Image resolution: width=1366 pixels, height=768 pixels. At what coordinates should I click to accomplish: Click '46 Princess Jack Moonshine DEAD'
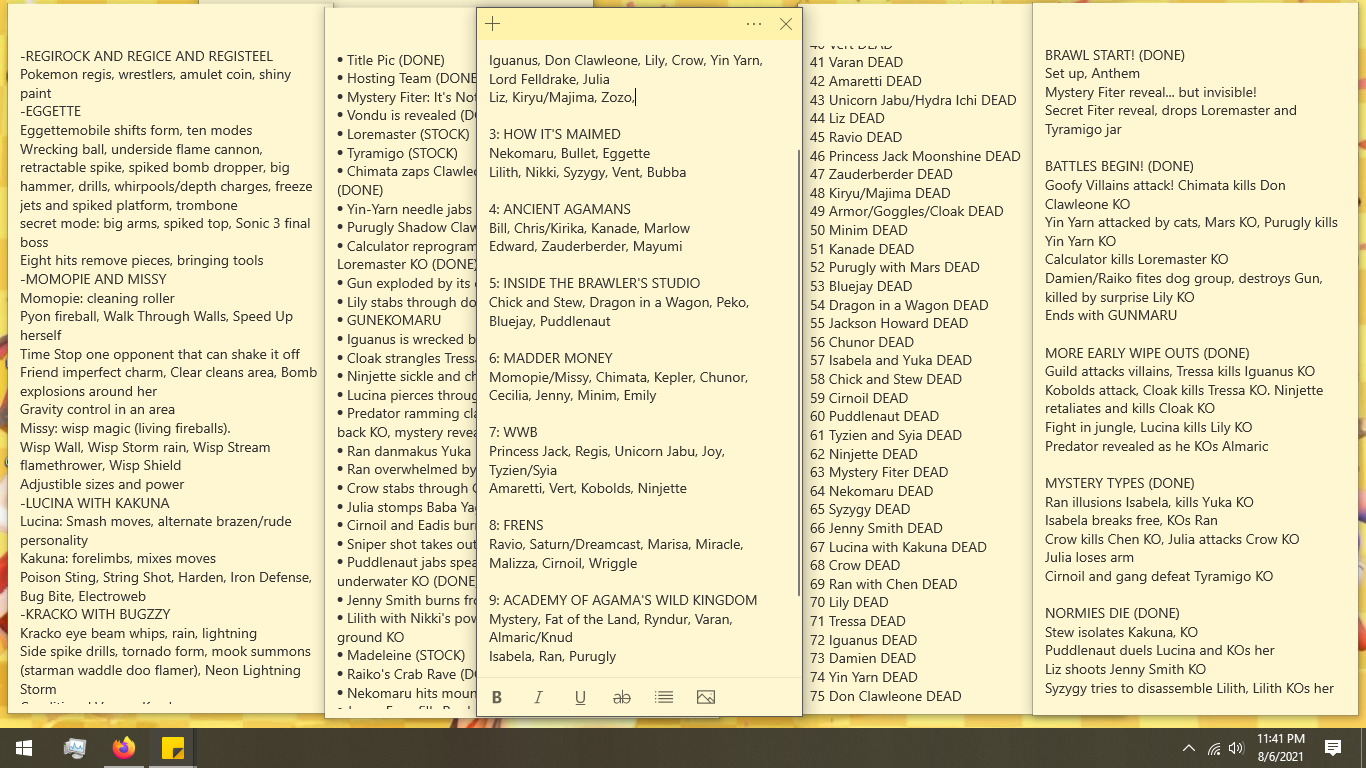tap(915, 156)
